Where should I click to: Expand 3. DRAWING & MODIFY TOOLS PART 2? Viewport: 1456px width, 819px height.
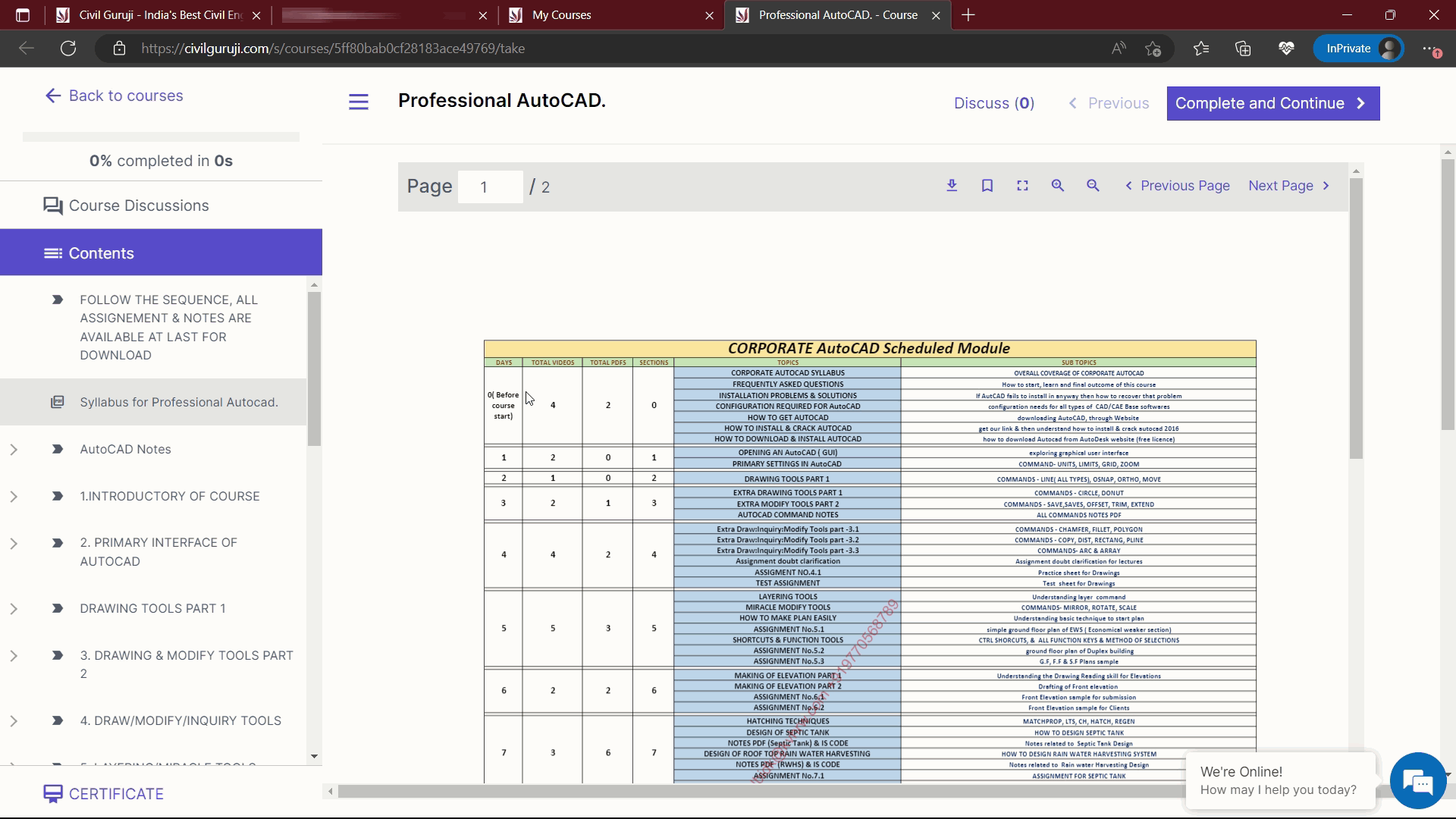tap(14, 656)
